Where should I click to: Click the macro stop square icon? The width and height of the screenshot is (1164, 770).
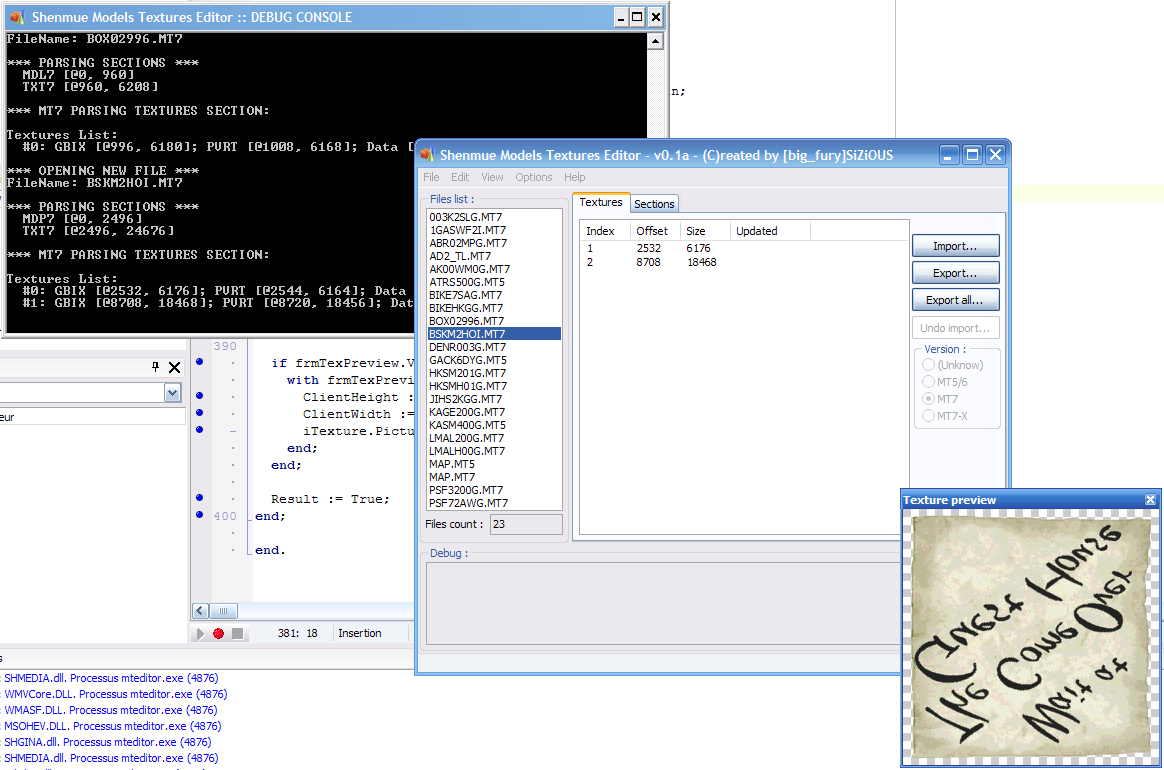[x=237, y=634]
